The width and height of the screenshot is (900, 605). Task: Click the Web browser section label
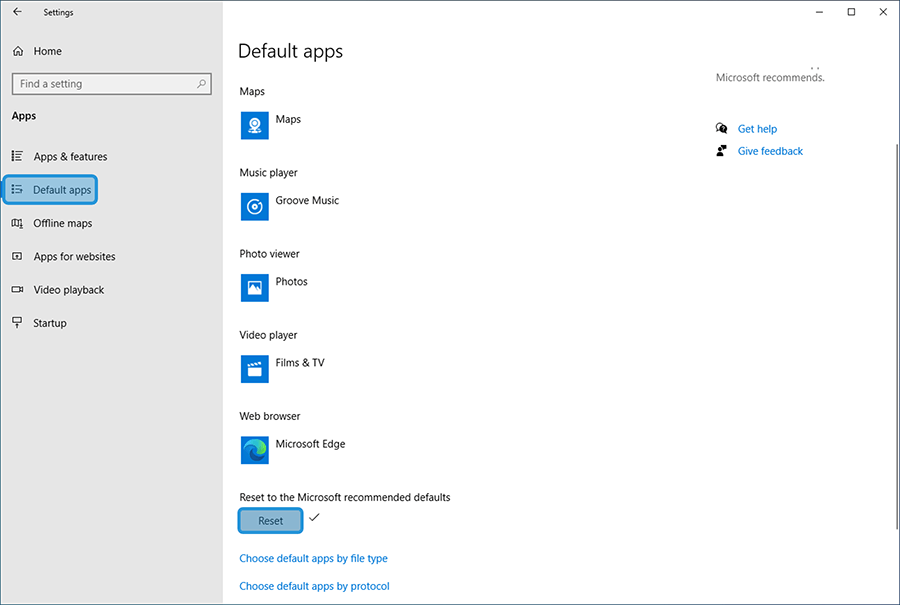[270, 416]
